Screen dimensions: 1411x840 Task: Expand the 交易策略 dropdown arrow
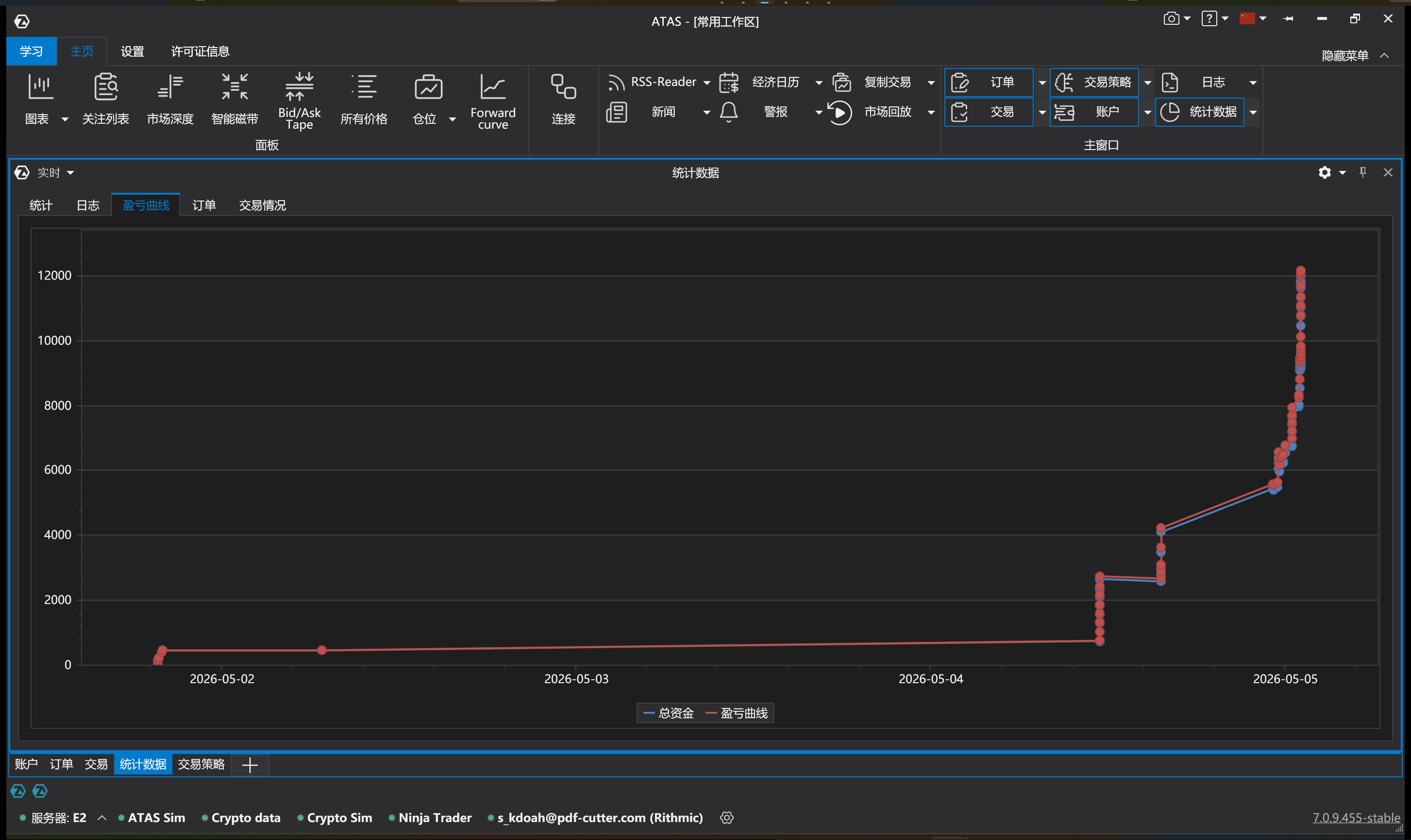[1147, 83]
